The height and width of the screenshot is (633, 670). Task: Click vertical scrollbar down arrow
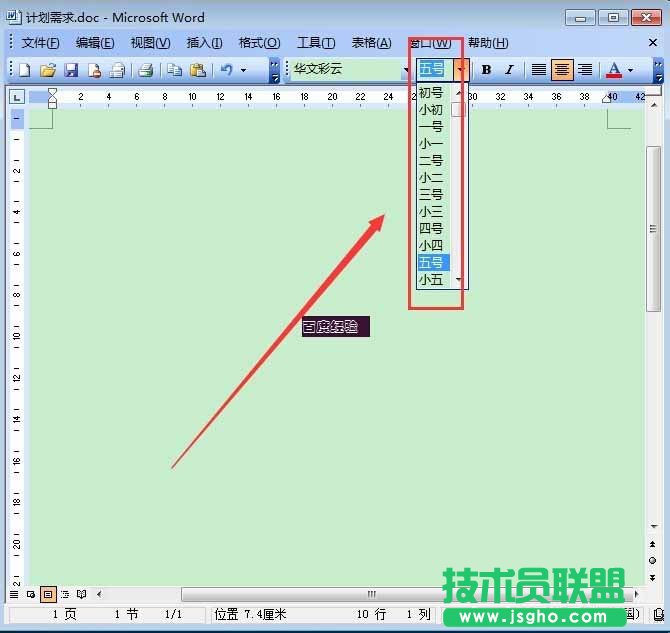coord(653,526)
